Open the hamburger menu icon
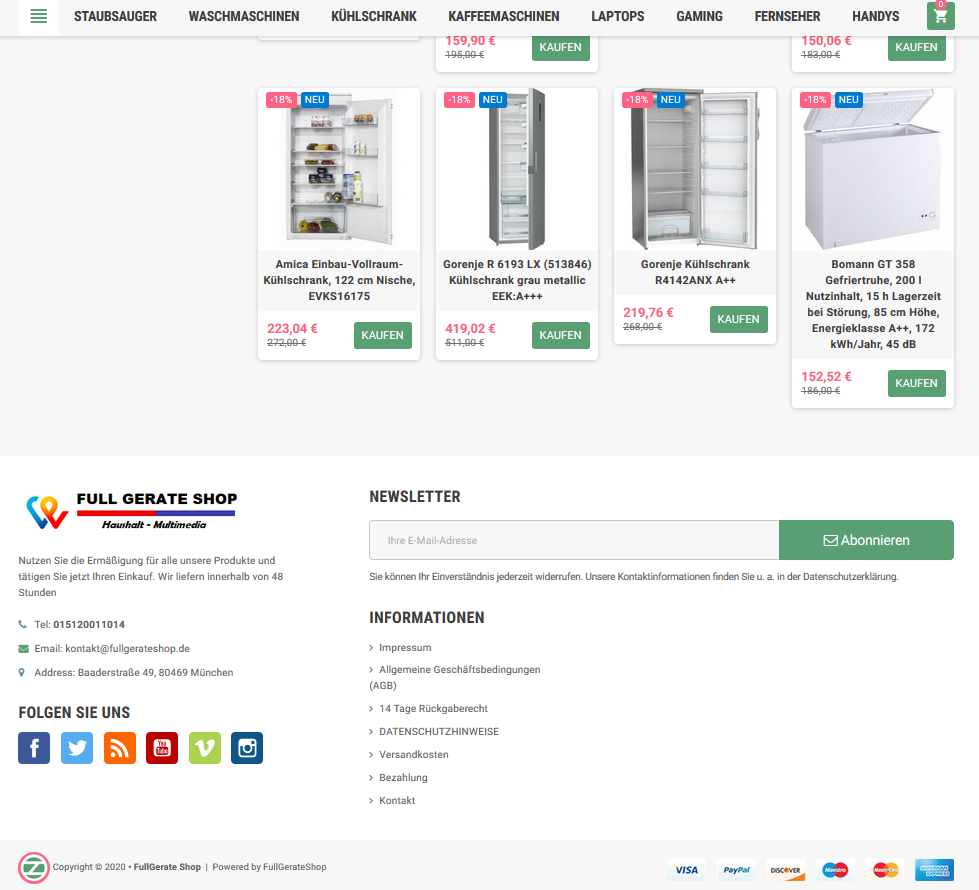The width and height of the screenshot is (979, 890). (39, 16)
